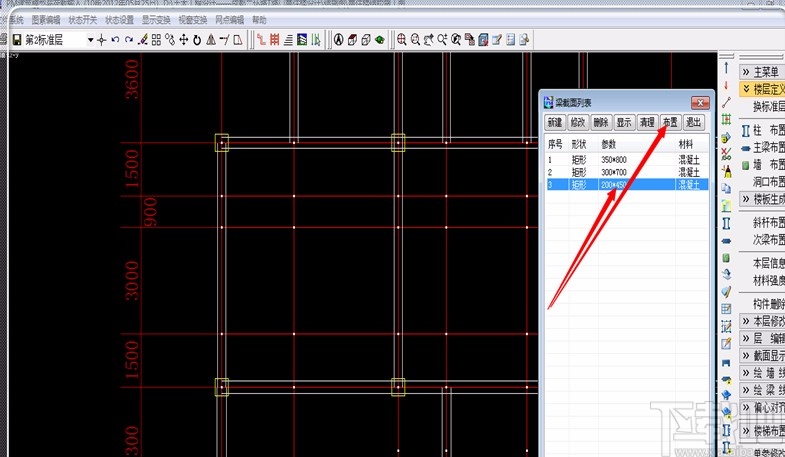785x457 pixels.
Task: Open the 显示变换 menu
Action: pyautogui.click(x=155, y=19)
